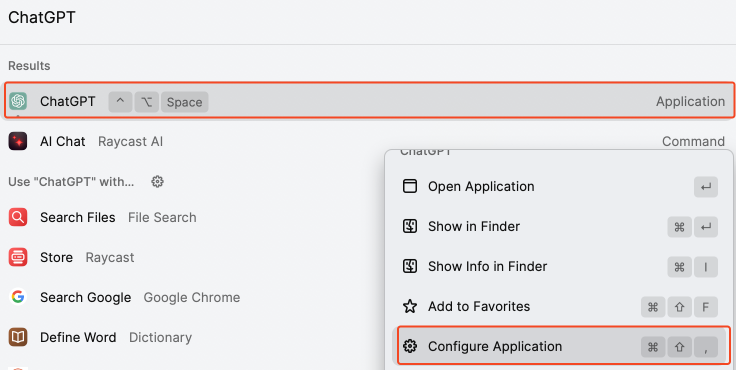This screenshot has width=736, height=370.
Task: Click the search field containing ChatGPT
Action: coord(368,18)
